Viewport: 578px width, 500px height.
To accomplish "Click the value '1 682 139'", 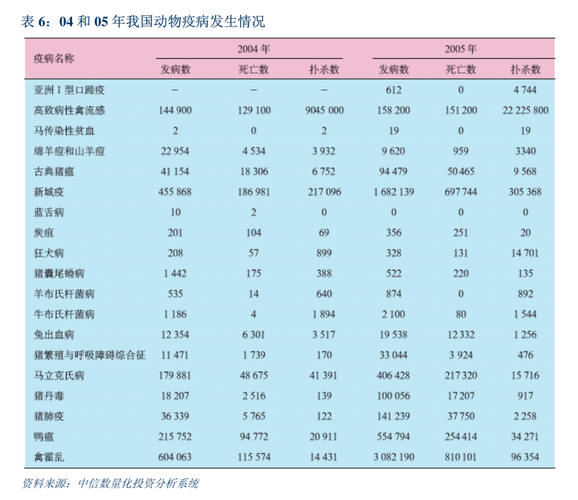I will pos(394,192).
